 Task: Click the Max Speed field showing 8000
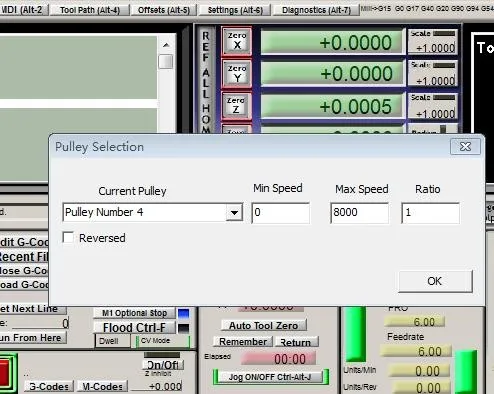360,213
